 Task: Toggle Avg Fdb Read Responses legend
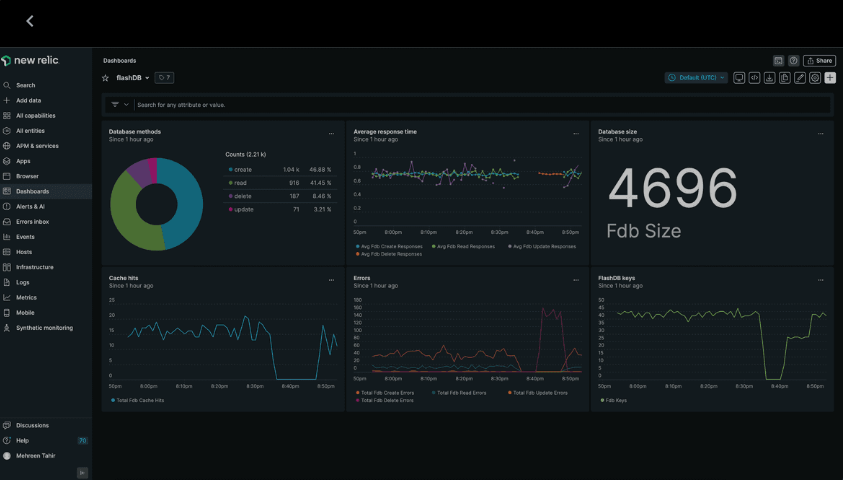click(463, 247)
